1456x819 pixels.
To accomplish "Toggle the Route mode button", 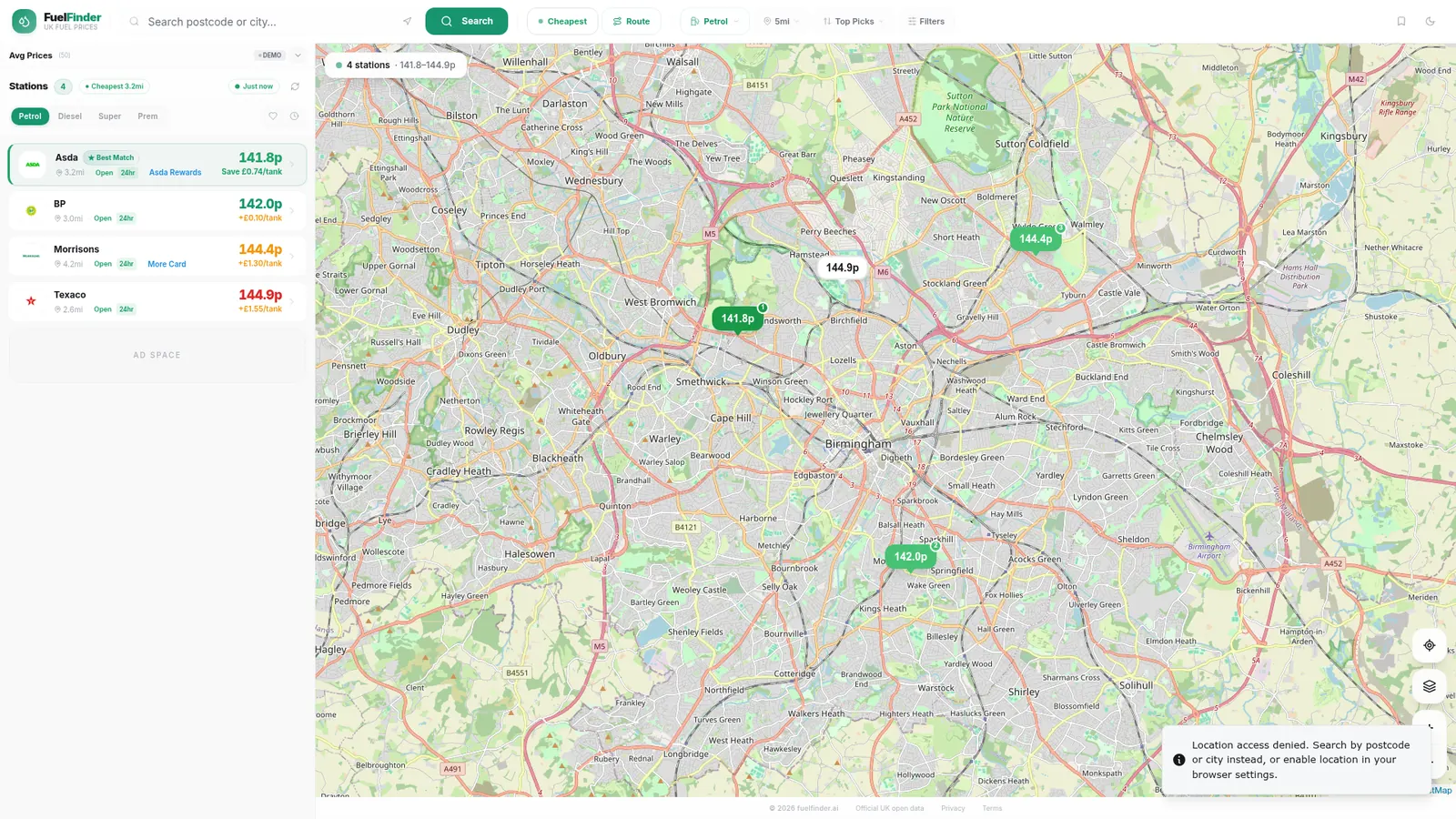I will (x=632, y=21).
